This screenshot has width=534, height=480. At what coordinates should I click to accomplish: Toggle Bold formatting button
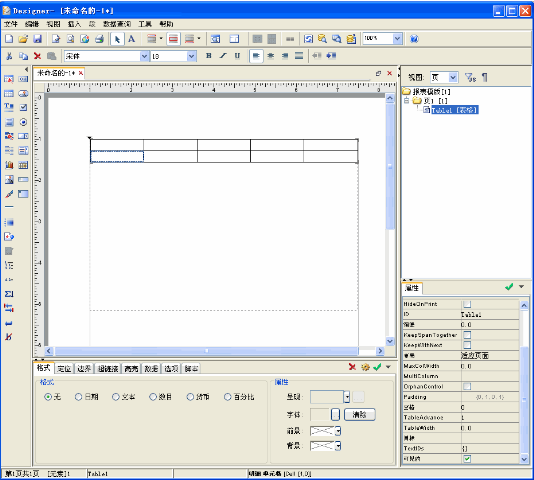tap(209, 56)
